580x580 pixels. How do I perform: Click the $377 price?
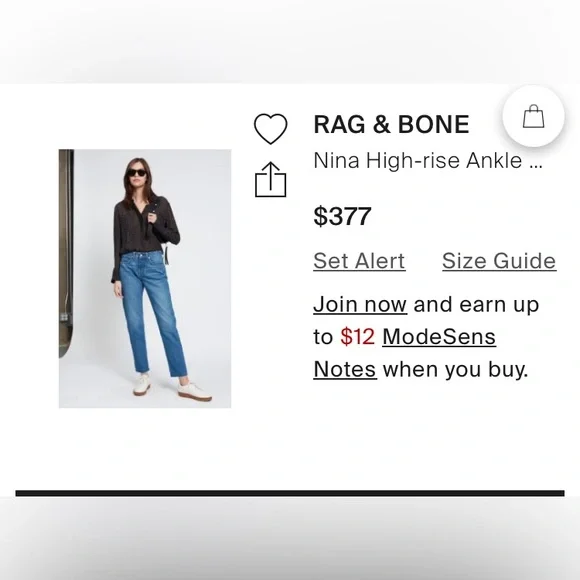click(x=342, y=216)
